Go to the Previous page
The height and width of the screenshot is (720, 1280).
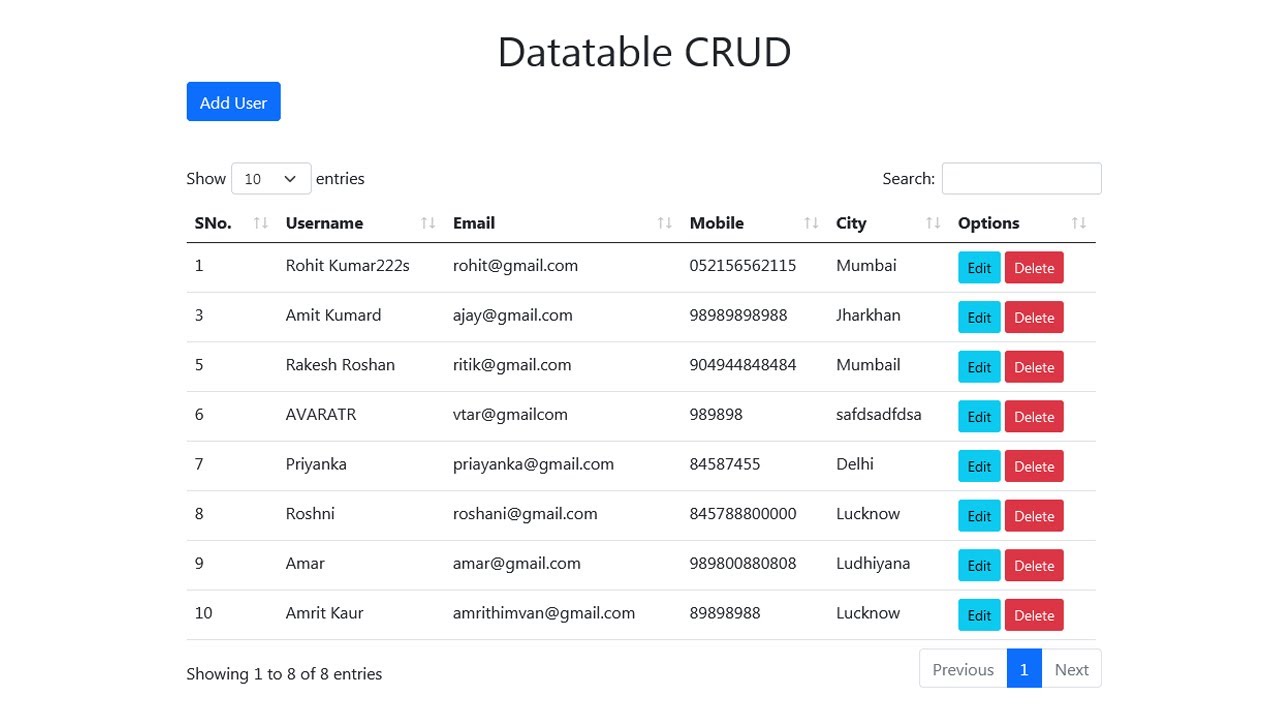[x=963, y=670]
